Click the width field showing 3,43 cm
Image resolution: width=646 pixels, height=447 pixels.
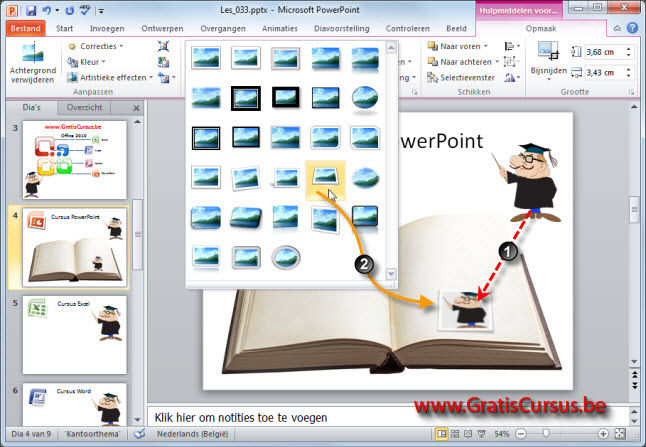click(x=604, y=73)
